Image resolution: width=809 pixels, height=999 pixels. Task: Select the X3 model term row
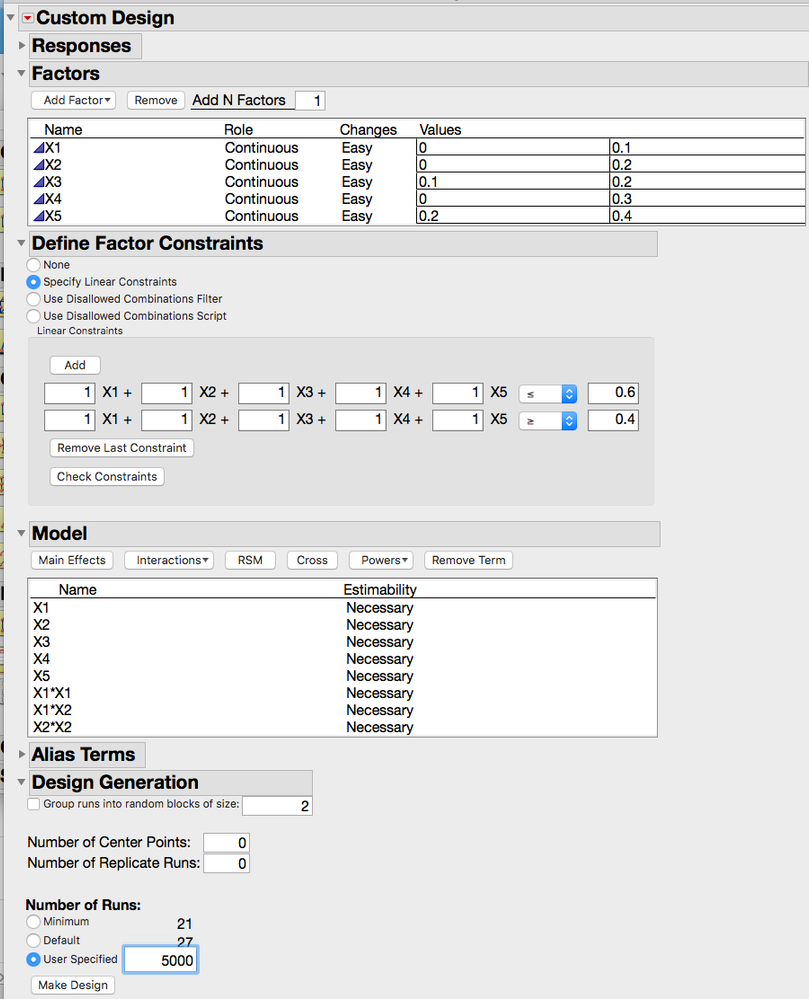[343, 642]
